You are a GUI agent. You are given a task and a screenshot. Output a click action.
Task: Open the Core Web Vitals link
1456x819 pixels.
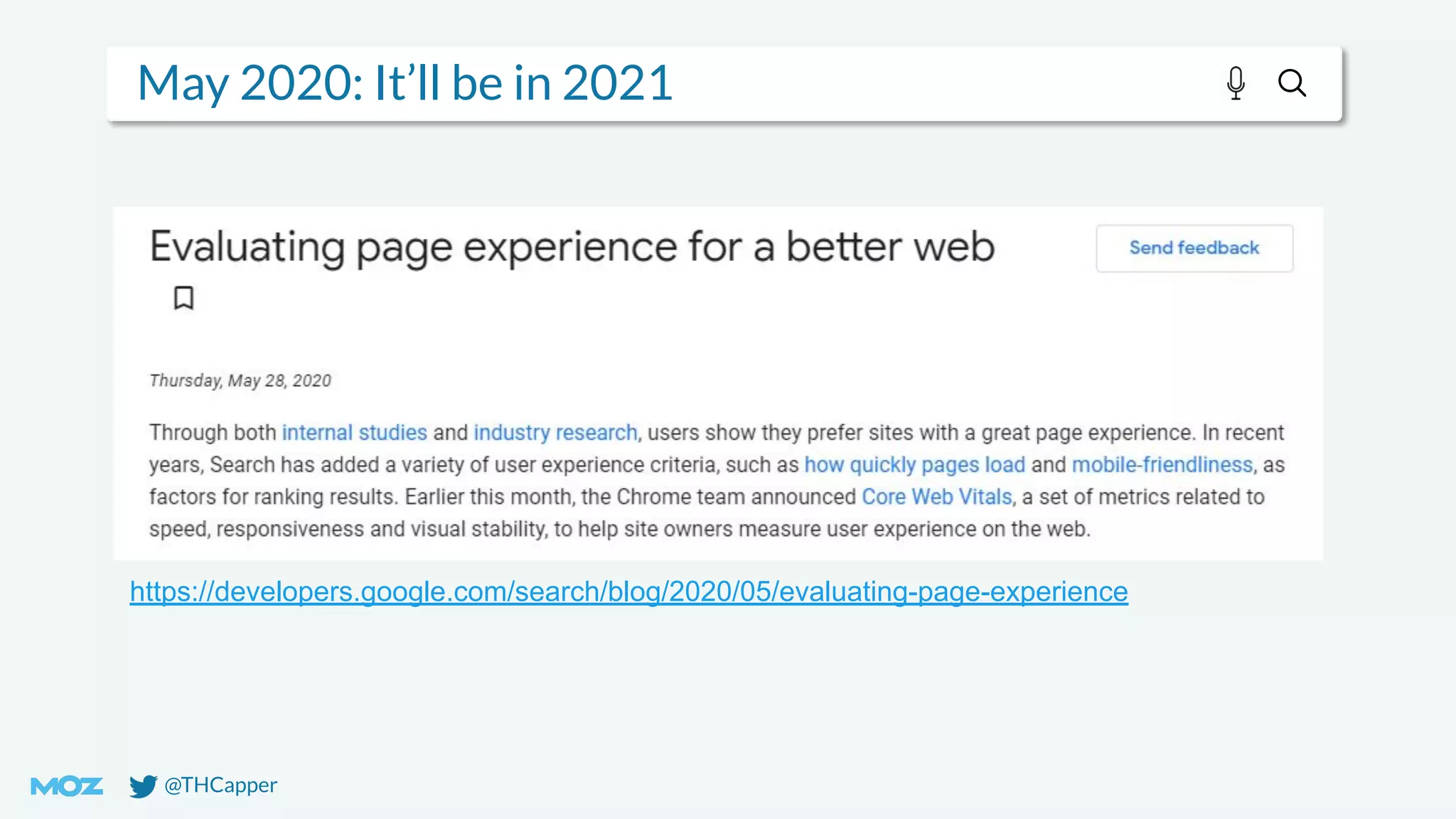click(937, 496)
